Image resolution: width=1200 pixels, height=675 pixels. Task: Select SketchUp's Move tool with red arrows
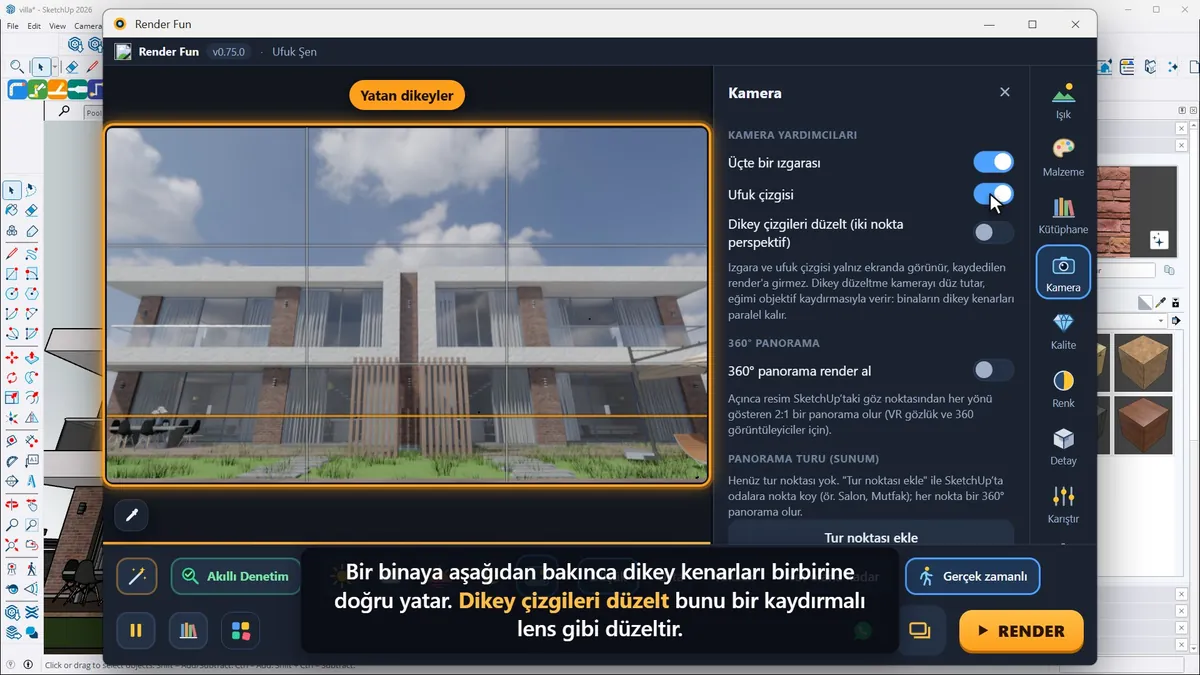tap(11, 357)
